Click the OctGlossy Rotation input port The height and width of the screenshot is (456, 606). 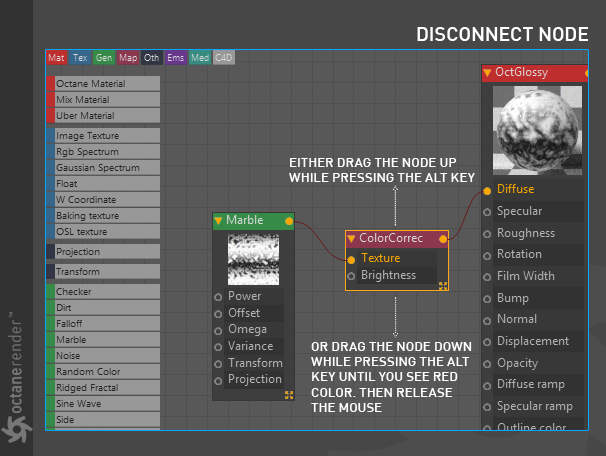[x=487, y=255]
